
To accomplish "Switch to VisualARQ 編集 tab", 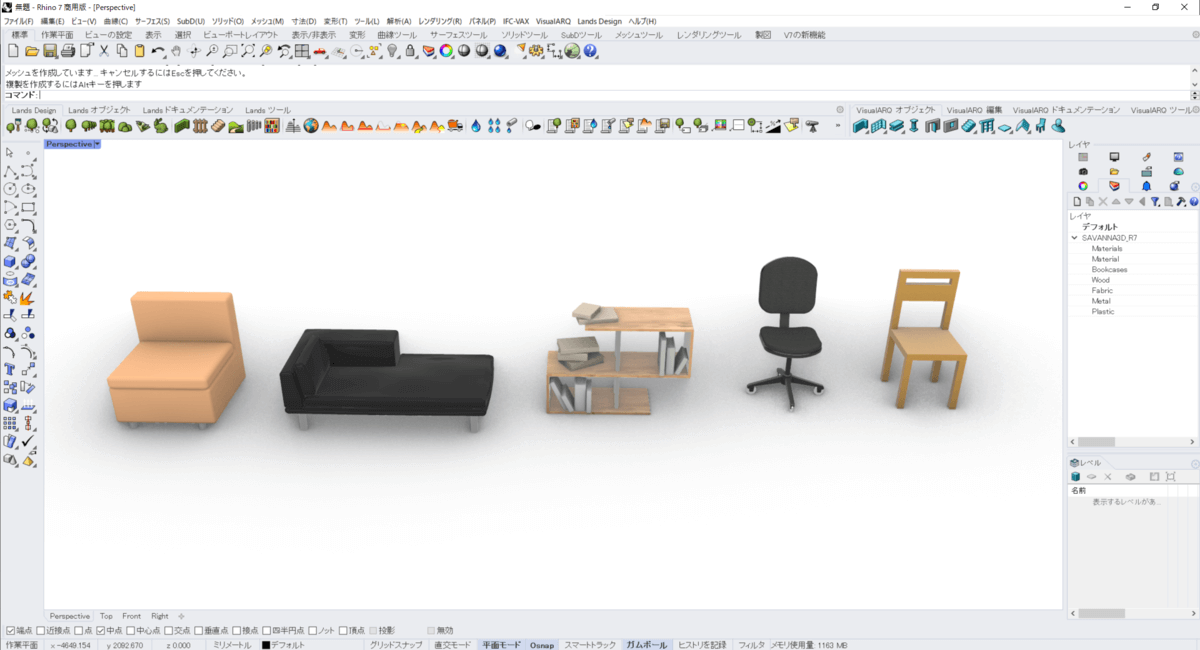I will pyautogui.click(x=974, y=110).
